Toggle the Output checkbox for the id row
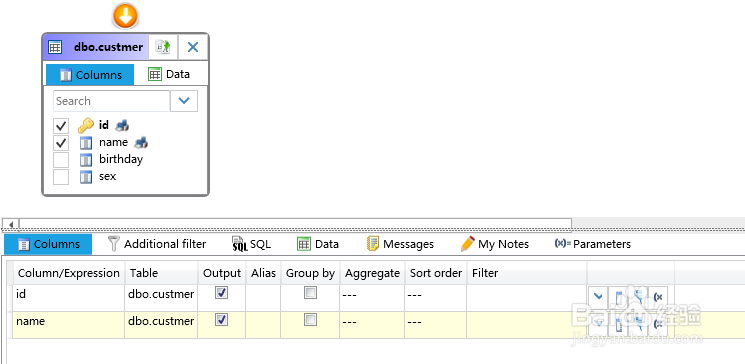Screen dimensions: 745x364 point(221,293)
